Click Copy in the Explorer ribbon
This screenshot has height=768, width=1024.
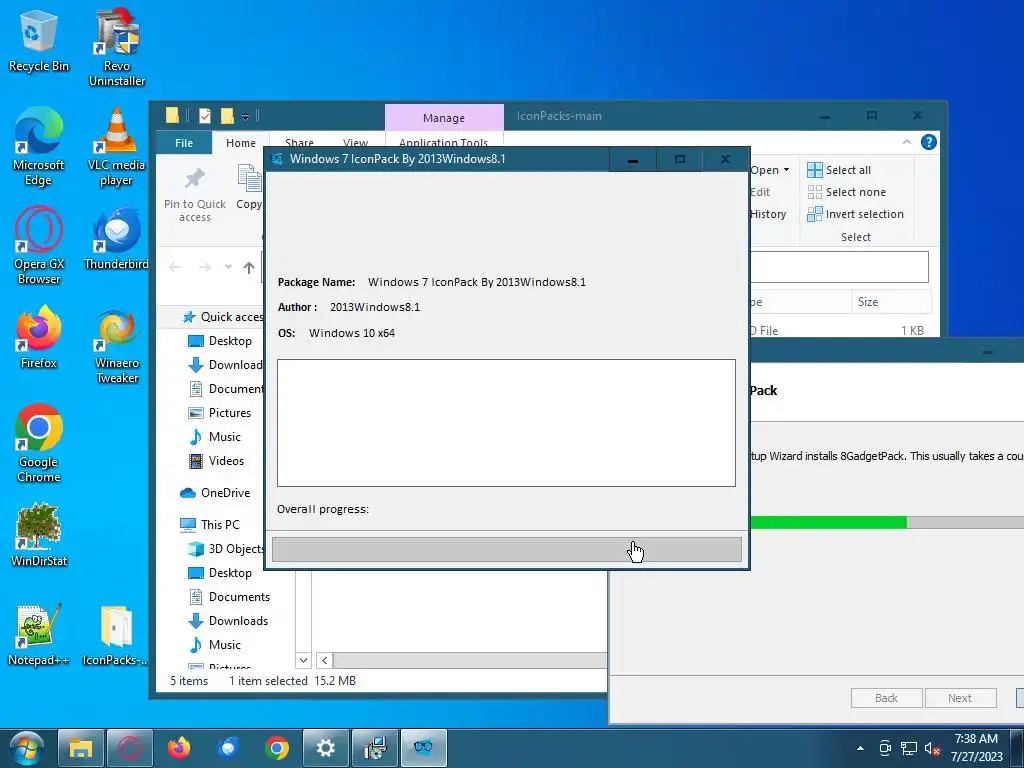pos(249,187)
